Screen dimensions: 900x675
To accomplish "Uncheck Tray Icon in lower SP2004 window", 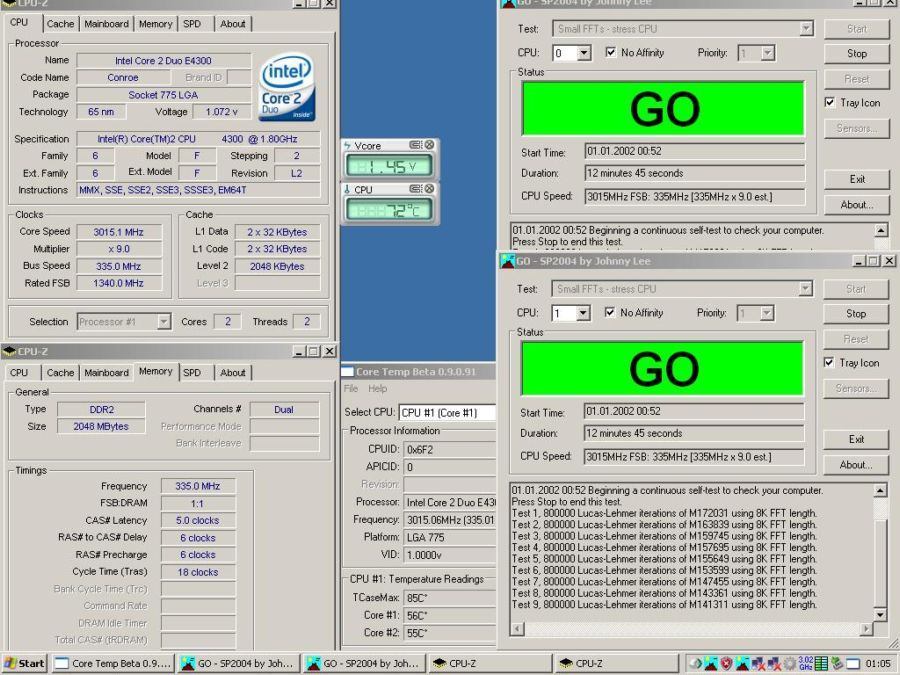I will [x=829, y=362].
